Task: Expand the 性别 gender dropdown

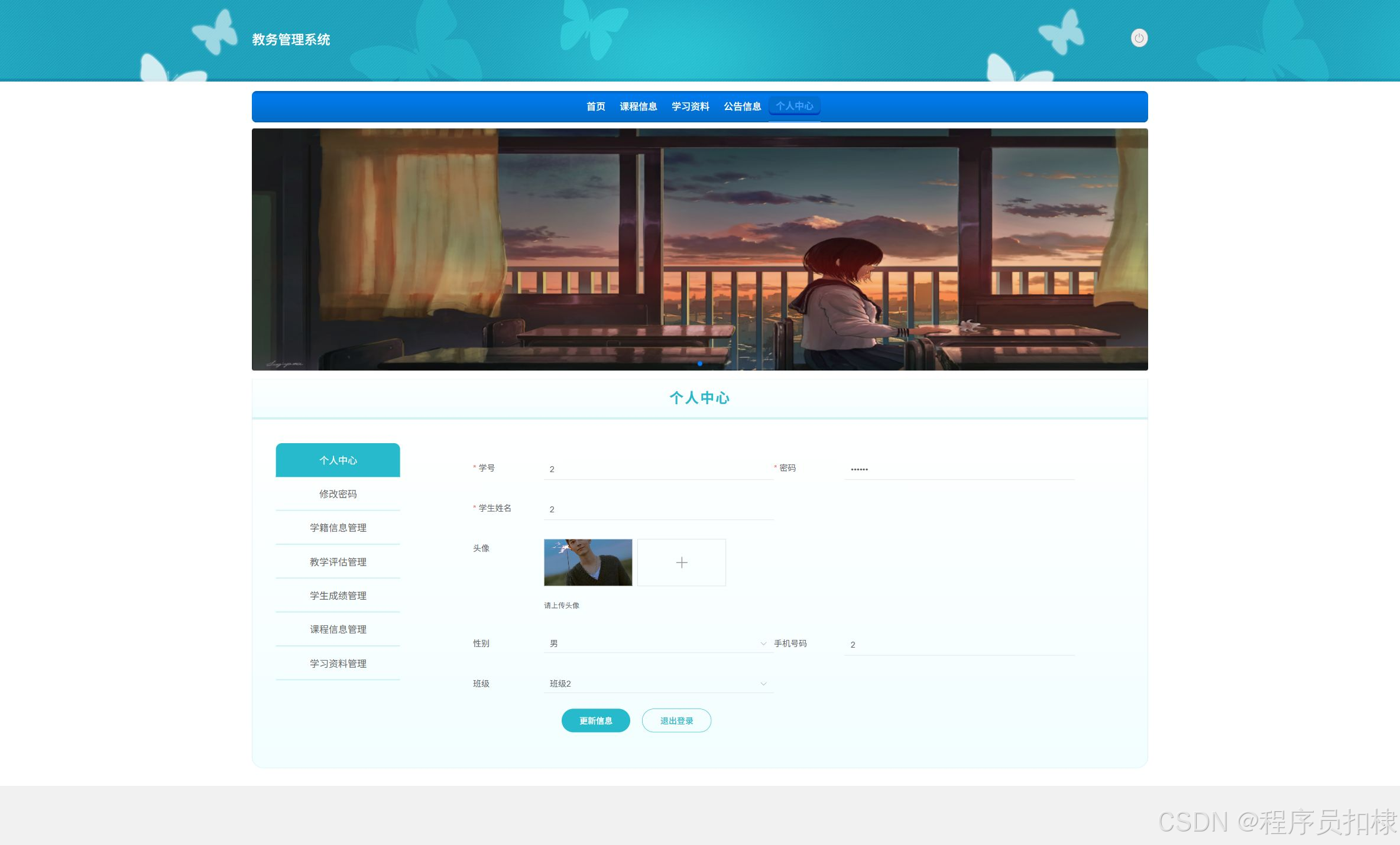Action: [x=657, y=643]
